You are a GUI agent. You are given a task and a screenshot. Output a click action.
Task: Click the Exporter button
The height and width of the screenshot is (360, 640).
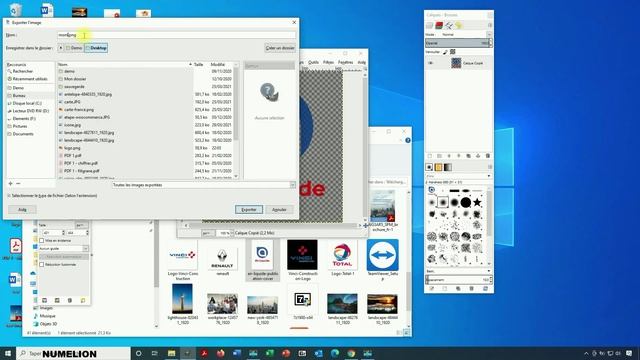coord(249,209)
